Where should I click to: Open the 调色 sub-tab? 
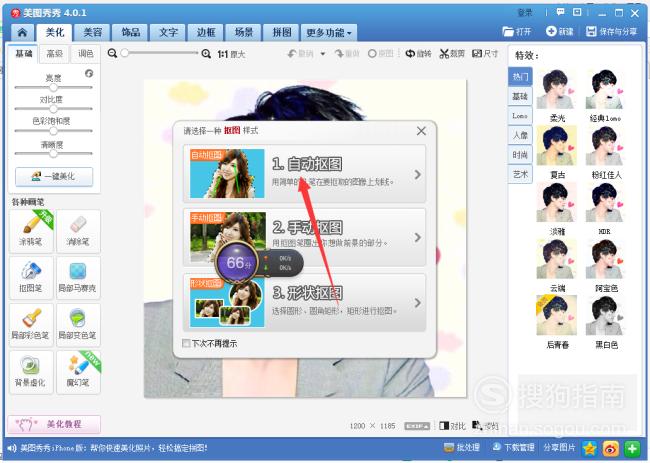pos(85,54)
